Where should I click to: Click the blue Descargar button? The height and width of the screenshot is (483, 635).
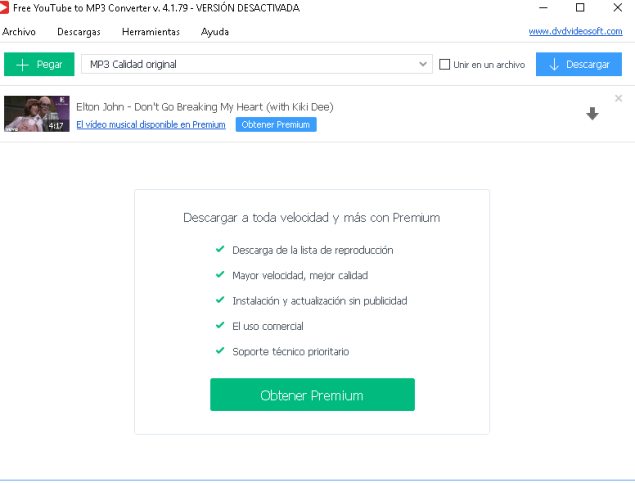pyautogui.click(x=579, y=64)
